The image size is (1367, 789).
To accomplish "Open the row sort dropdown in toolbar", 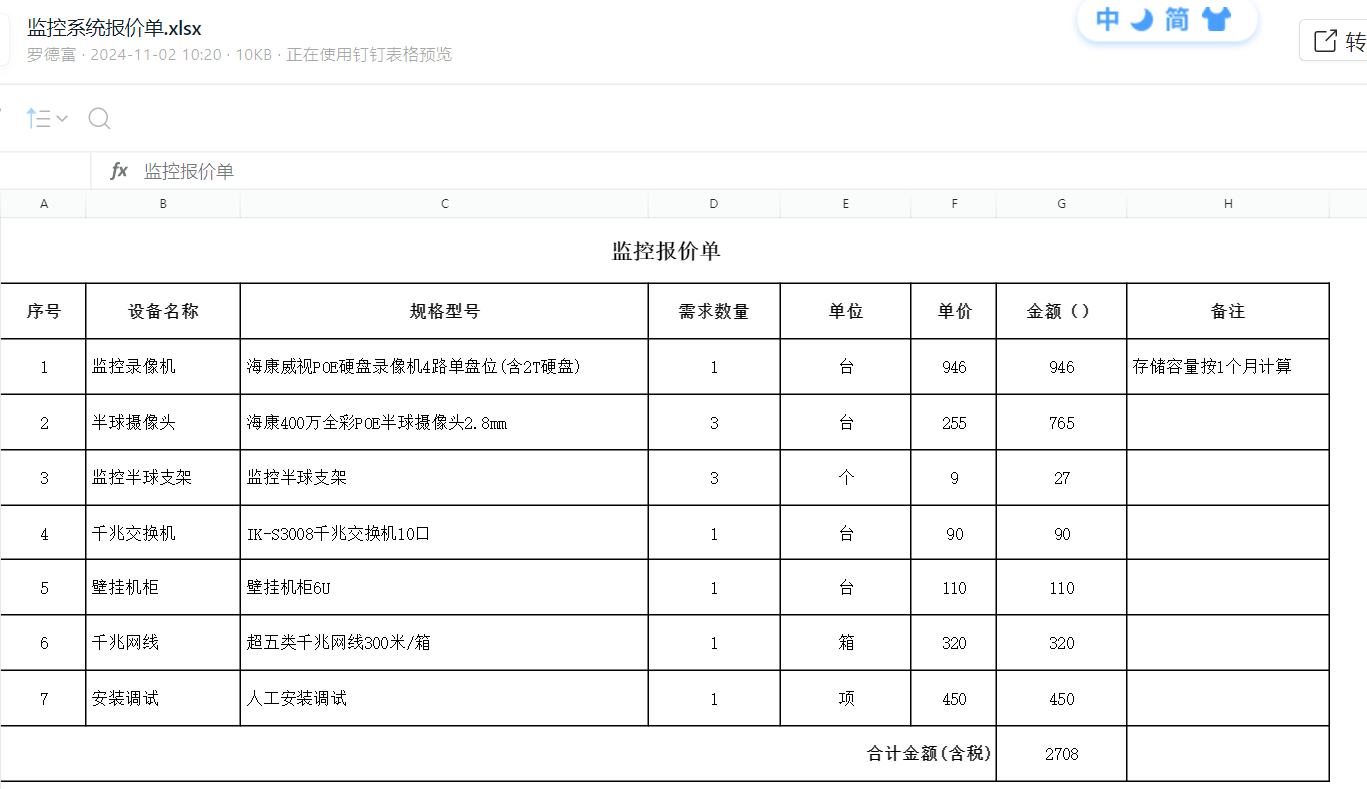I will point(46,119).
